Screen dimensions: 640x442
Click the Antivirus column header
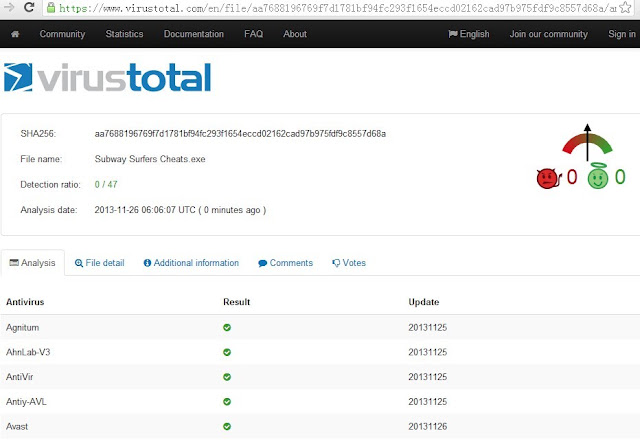pos(25,302)
